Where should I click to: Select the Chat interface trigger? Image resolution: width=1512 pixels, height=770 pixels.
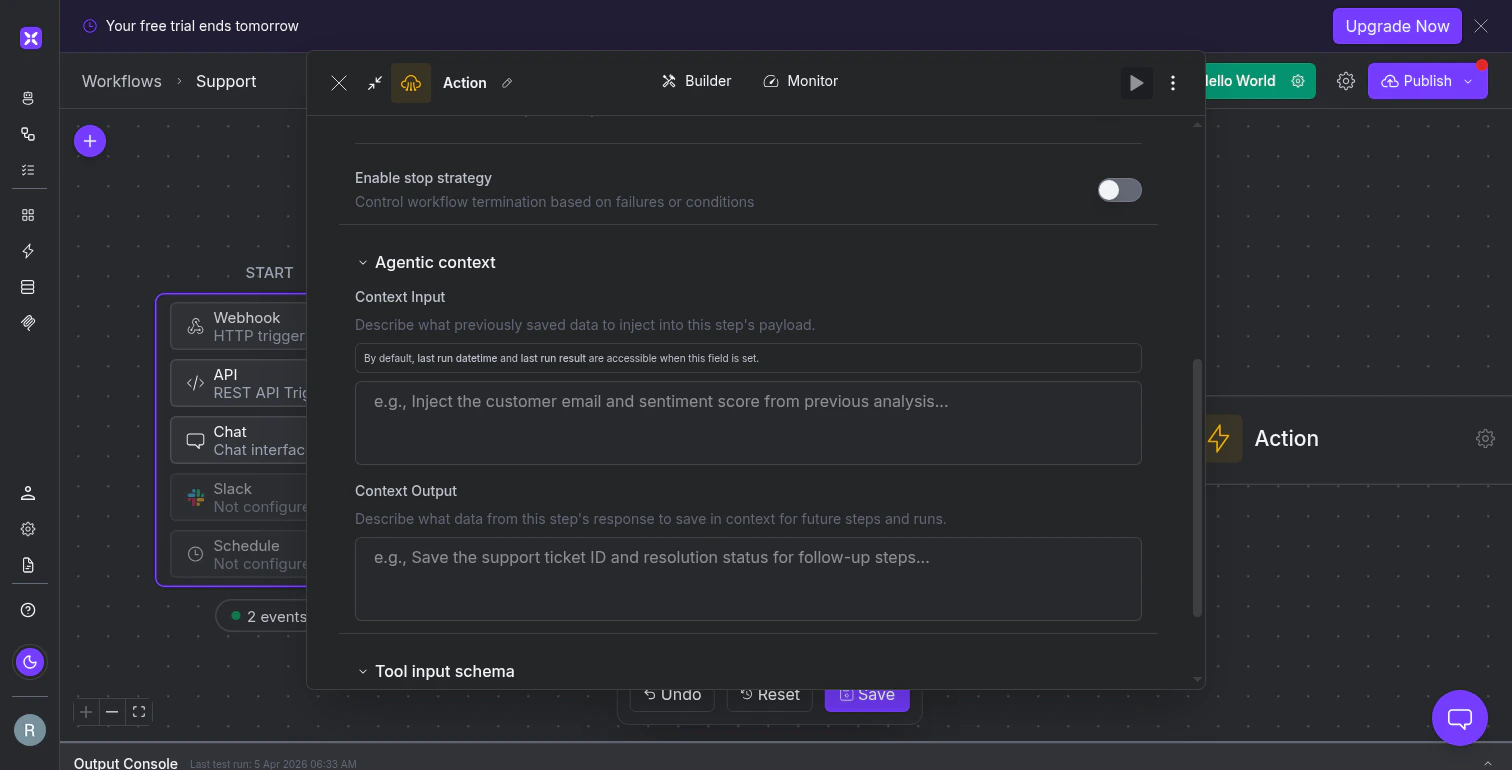(x=238, y=441)
